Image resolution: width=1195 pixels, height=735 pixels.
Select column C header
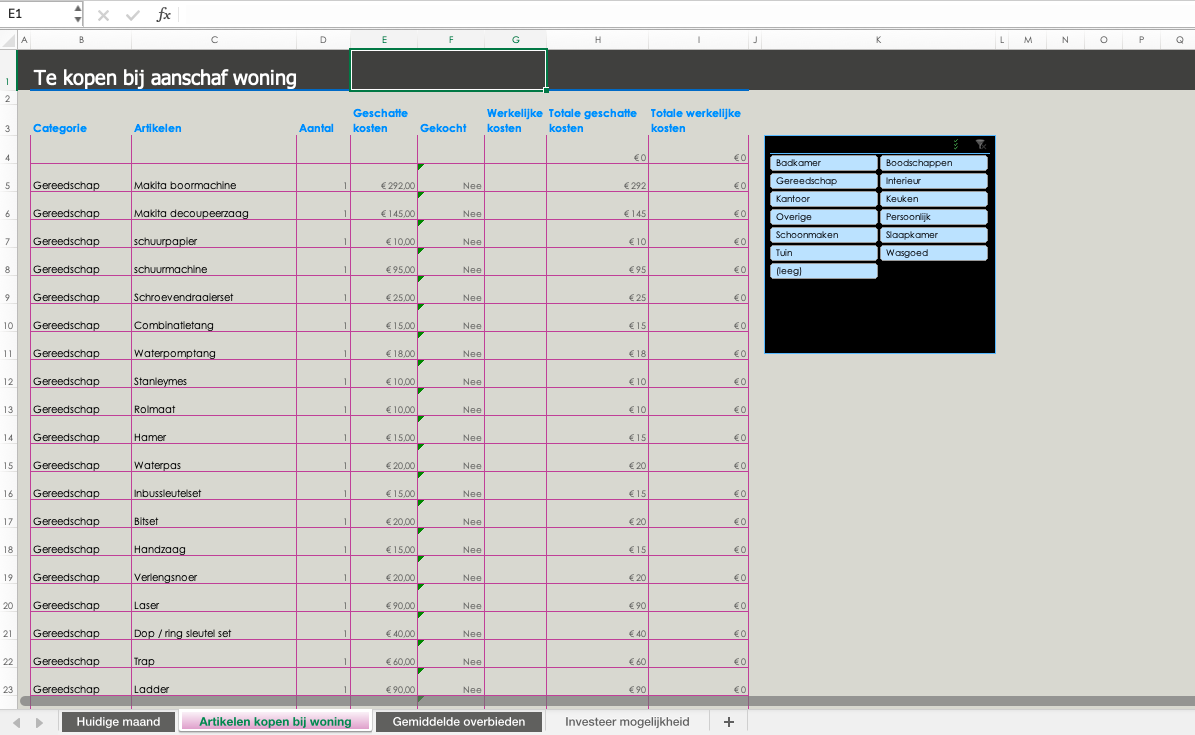tap(214, 40)
